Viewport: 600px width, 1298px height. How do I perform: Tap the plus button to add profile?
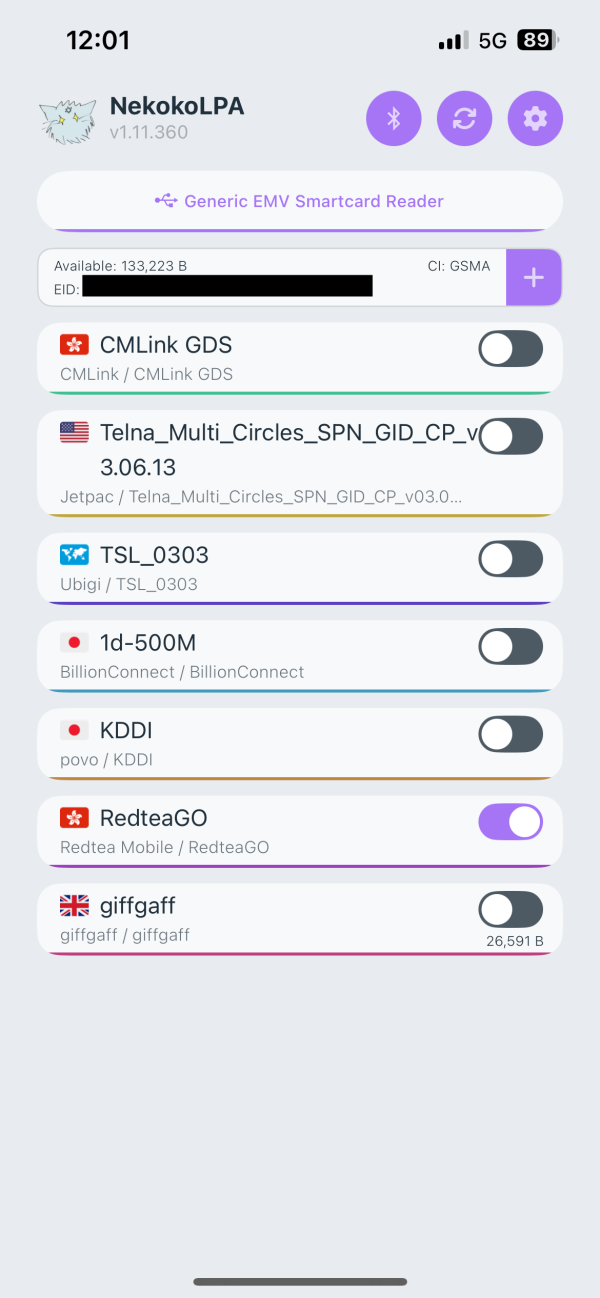tap(534, 277)
